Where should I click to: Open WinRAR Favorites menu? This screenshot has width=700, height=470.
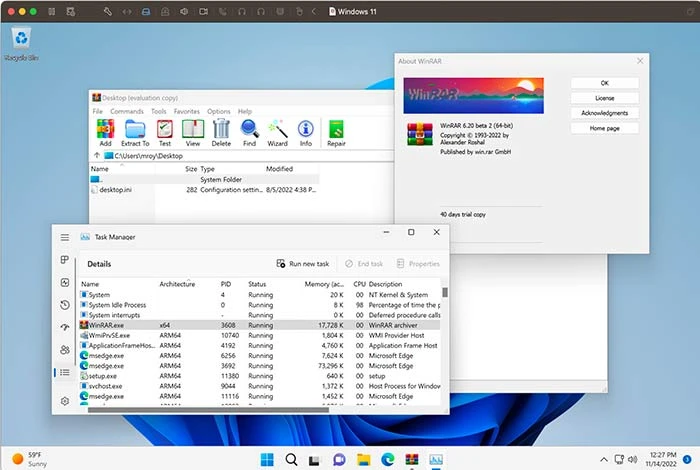(187, 111)
